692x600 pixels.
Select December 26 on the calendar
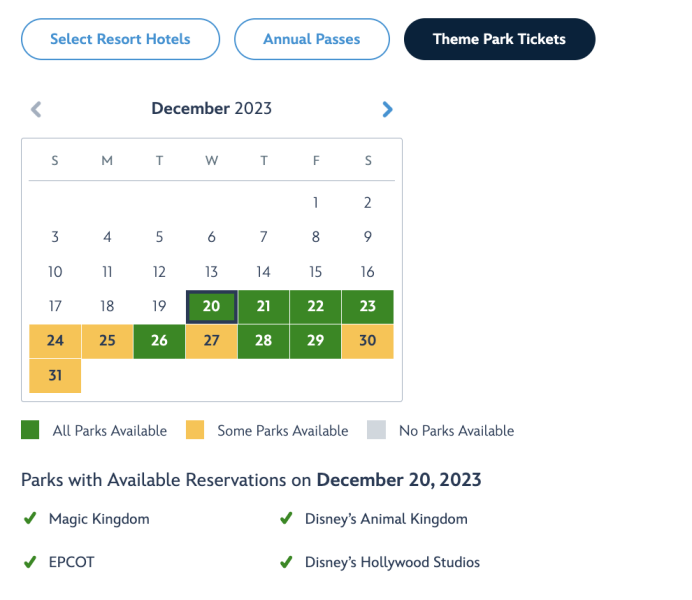[x=159, y=341]
